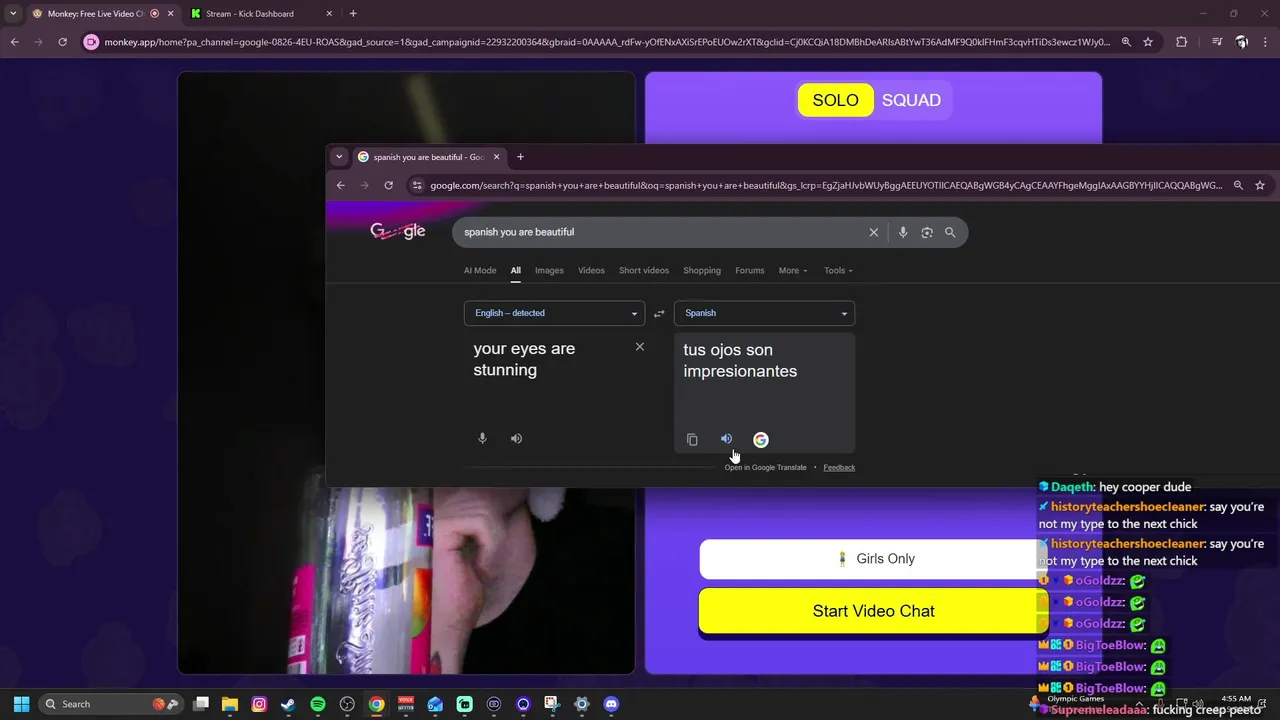Image resolution: width=1280 pixels, height=720 pixels.
Task: Open target language Spanish dropdown
Action: click(764, 313)
